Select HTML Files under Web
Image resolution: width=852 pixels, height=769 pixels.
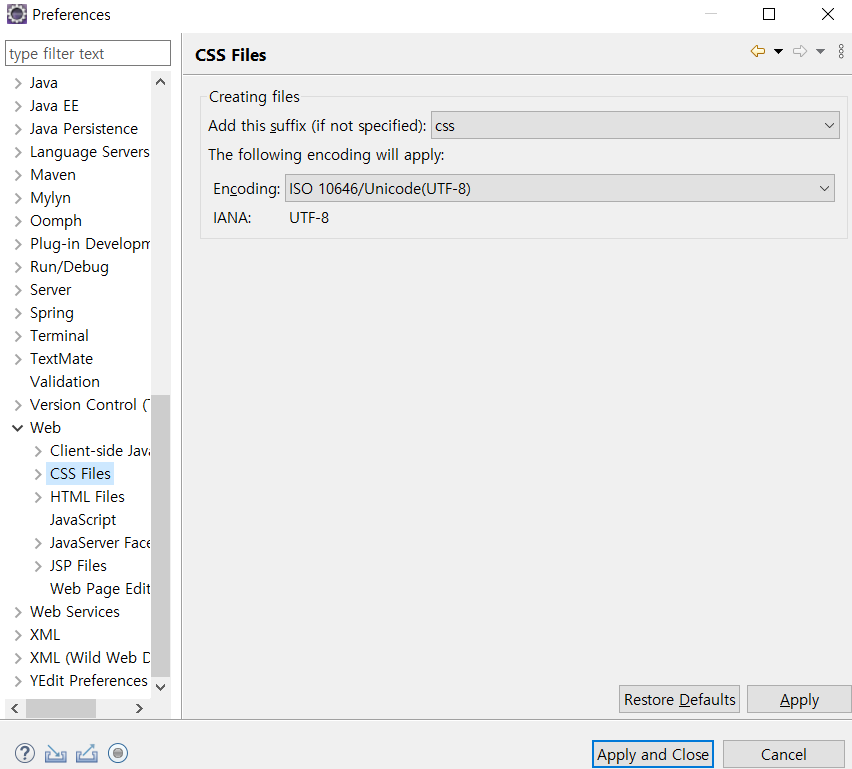pyautogui.click(x=87, y=497)
